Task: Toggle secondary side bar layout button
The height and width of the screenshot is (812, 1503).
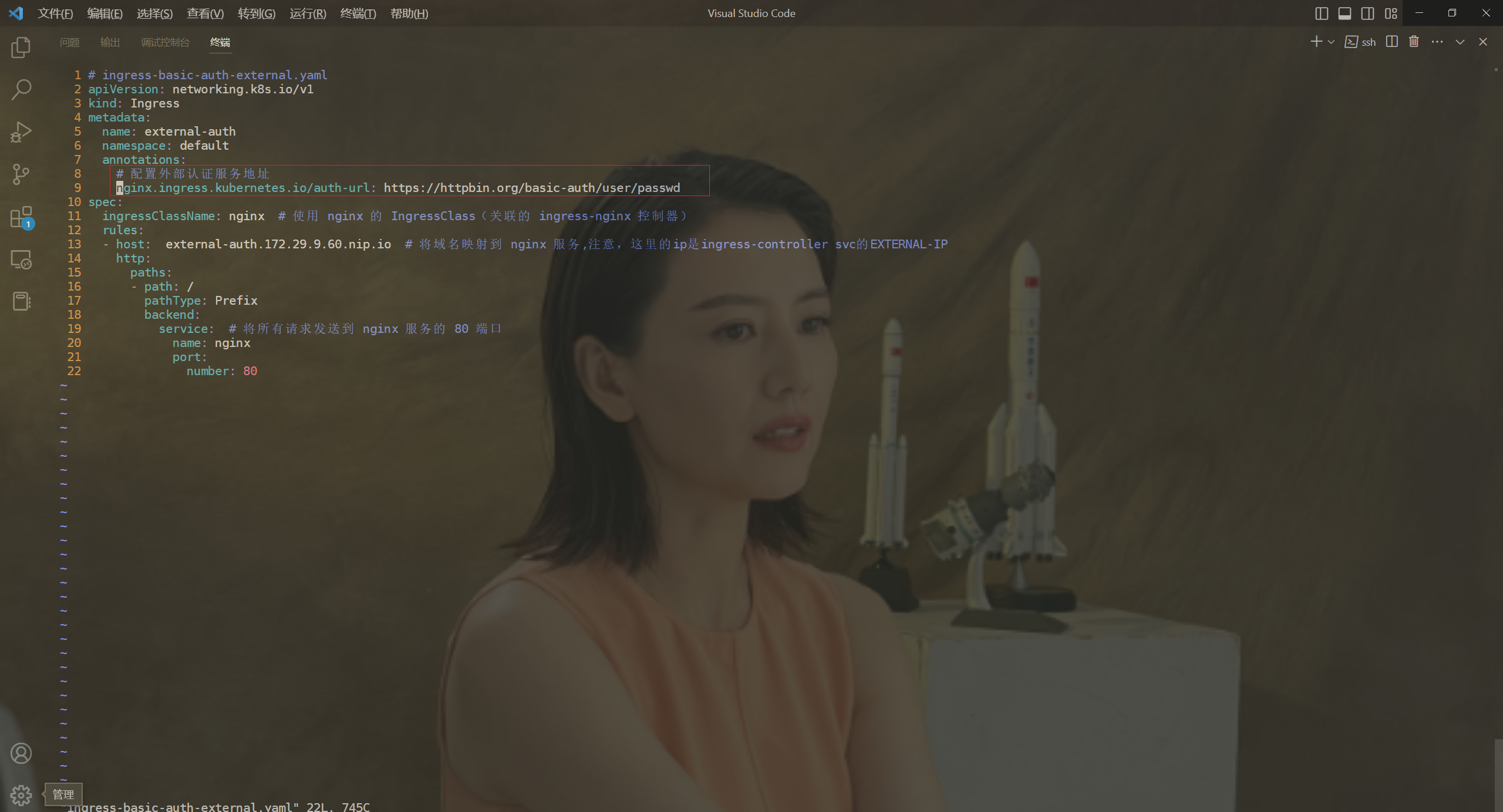Action: pyautogui.click(x=1367, y=14)
